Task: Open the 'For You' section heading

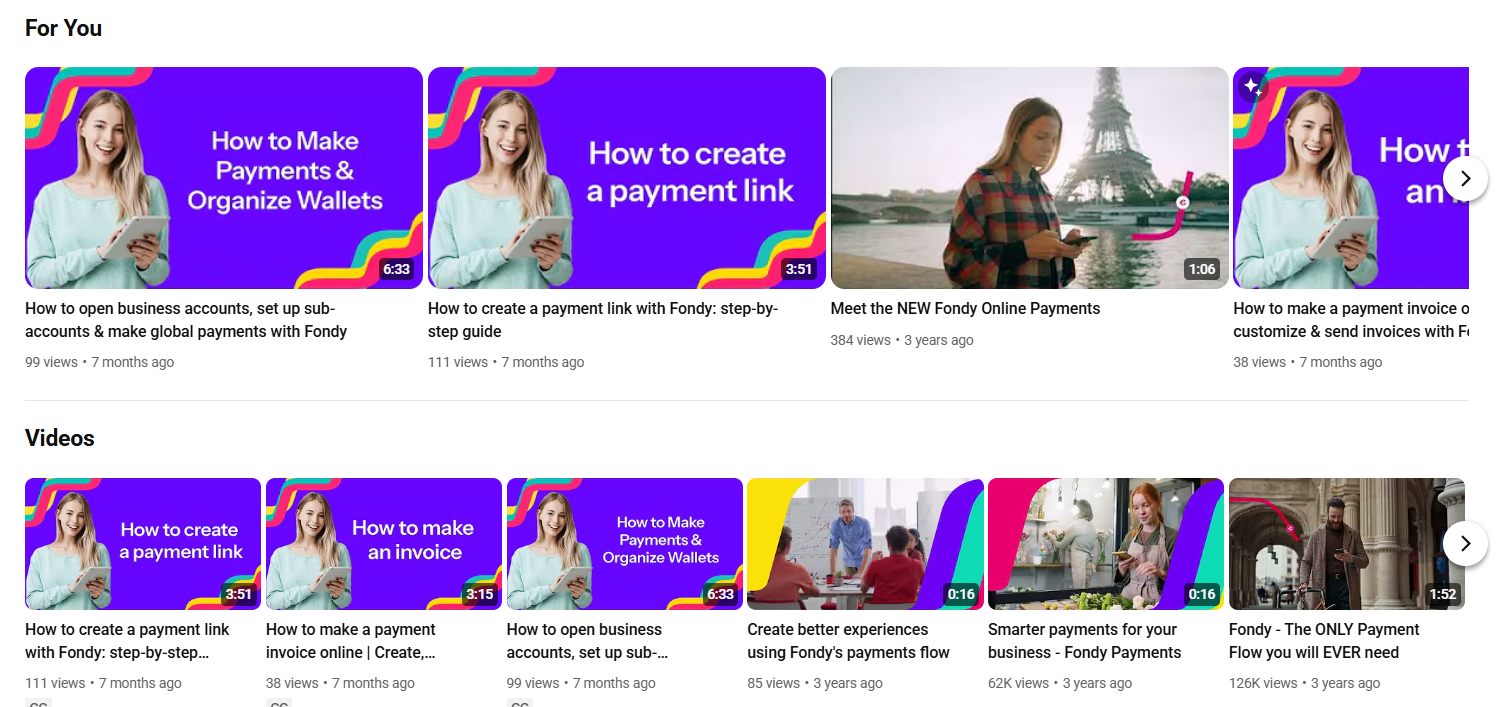Action: click(63, 28)
